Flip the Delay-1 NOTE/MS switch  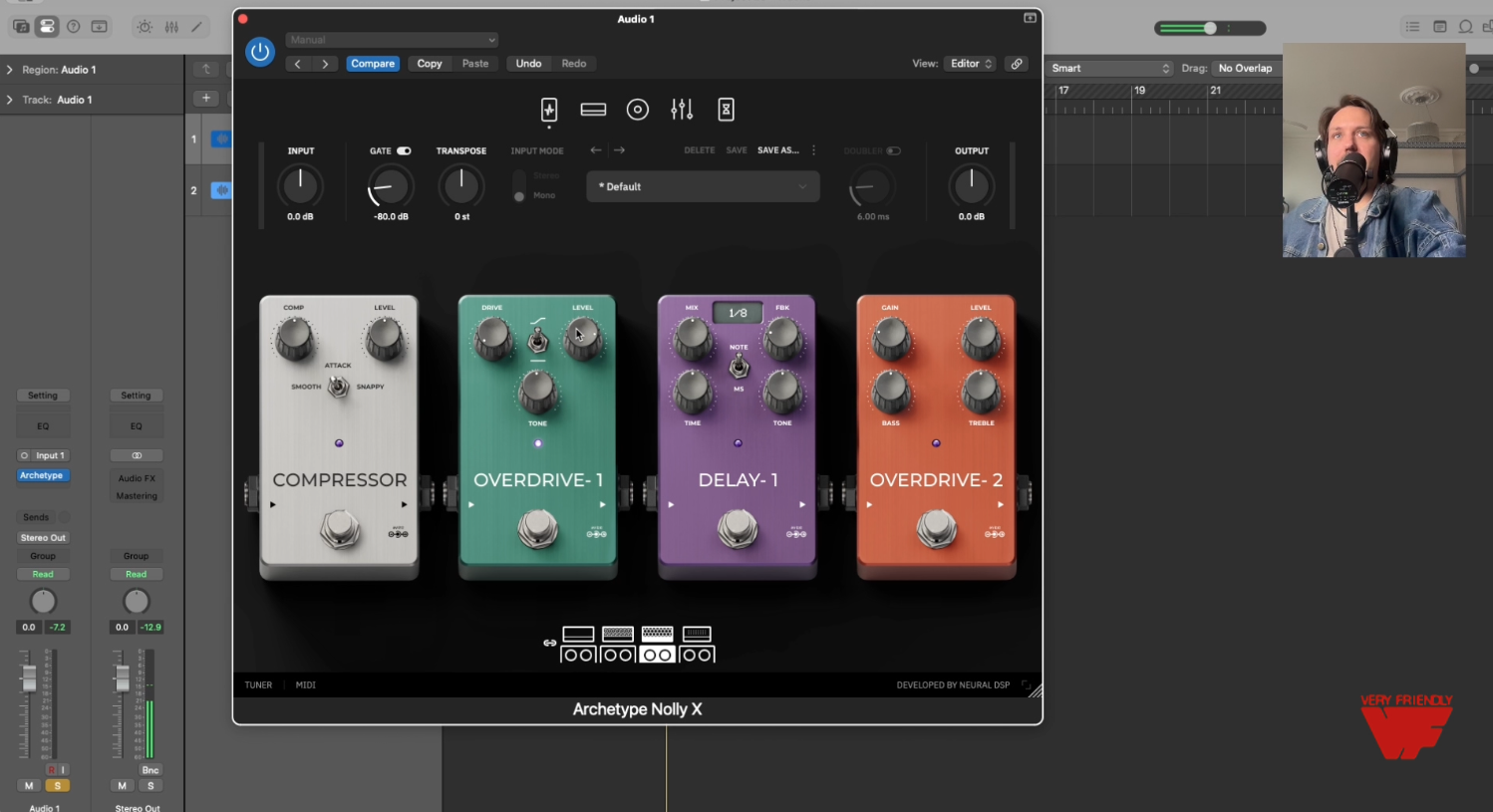point(739,368)
